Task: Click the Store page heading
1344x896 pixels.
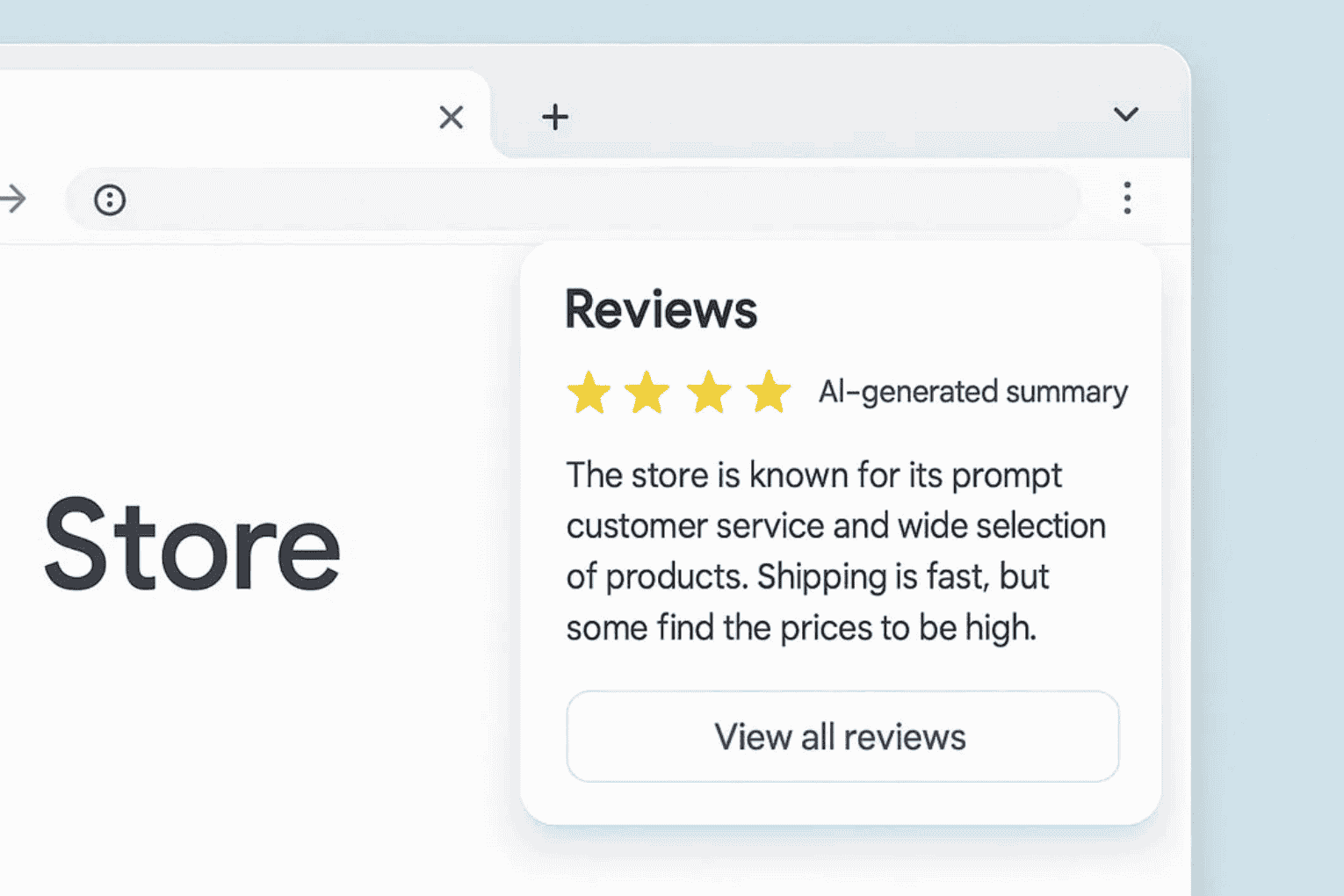Action: pyautogui.click(x=192, y=544)
